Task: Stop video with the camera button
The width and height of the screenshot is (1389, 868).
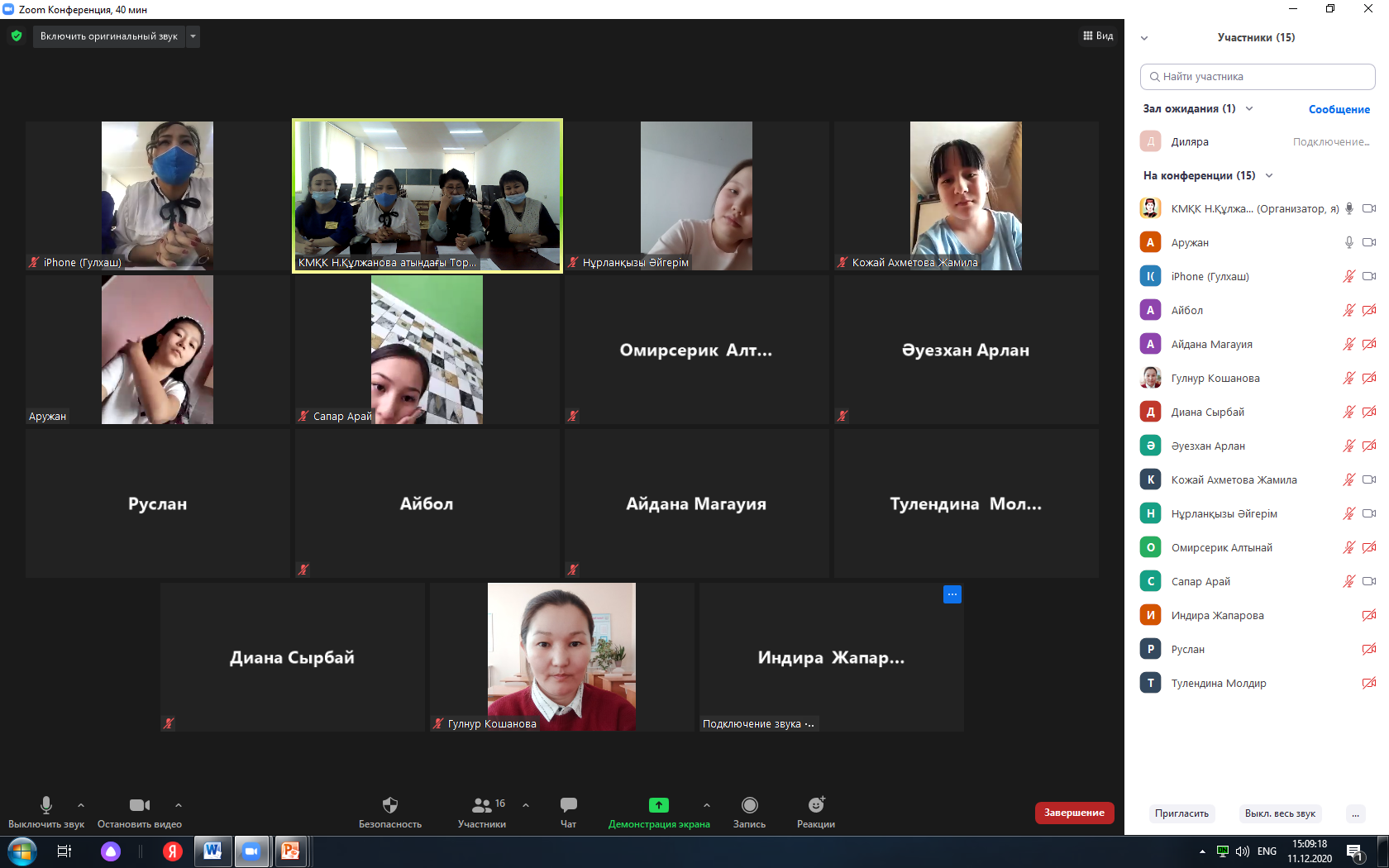Action: pos(140,806)
